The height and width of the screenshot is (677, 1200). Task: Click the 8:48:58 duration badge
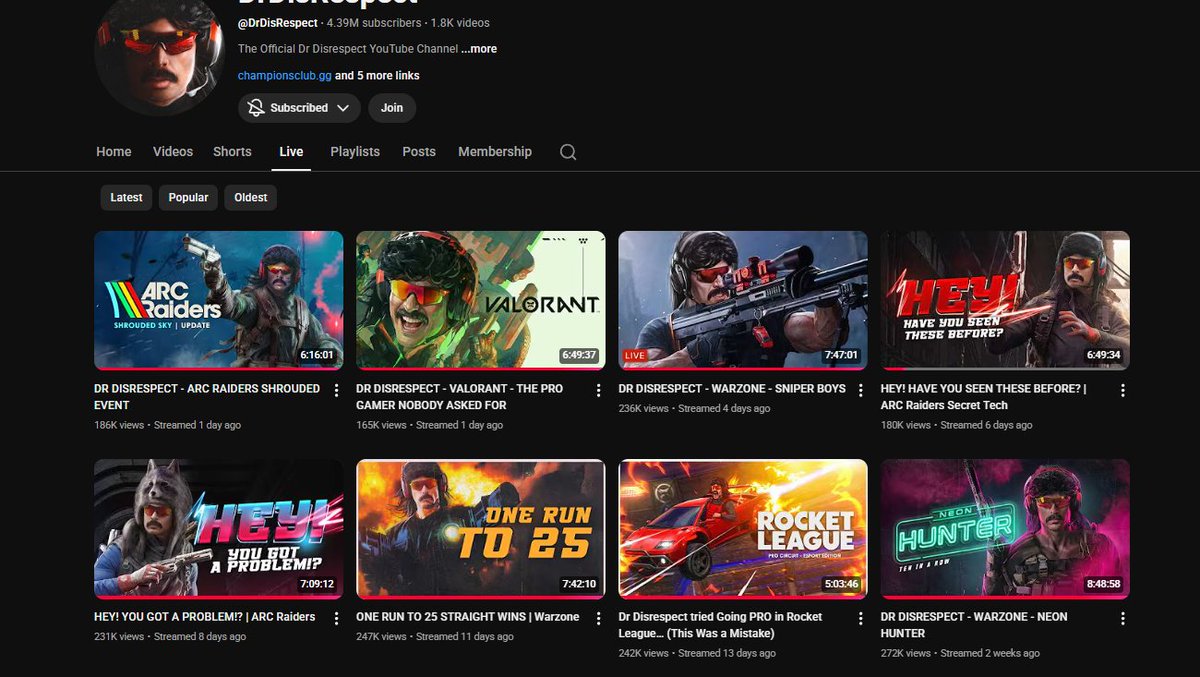[1104, 584]
